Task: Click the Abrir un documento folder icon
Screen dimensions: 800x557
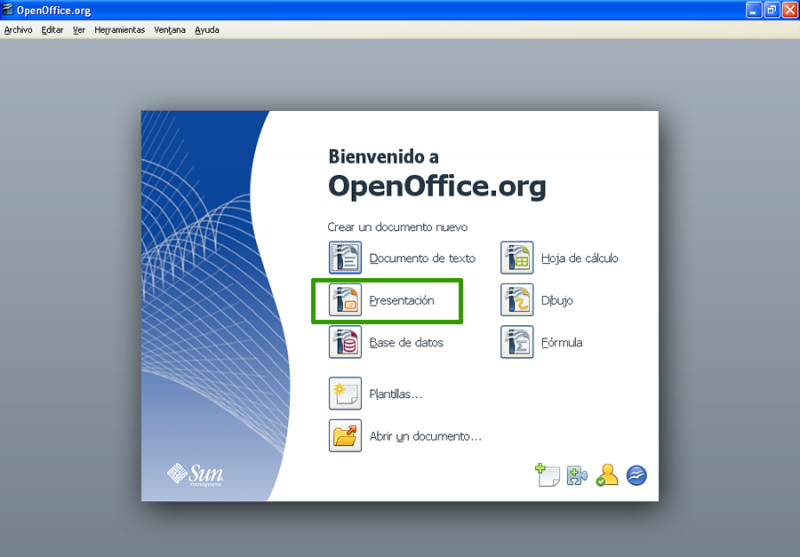Action: pos(345,436)
